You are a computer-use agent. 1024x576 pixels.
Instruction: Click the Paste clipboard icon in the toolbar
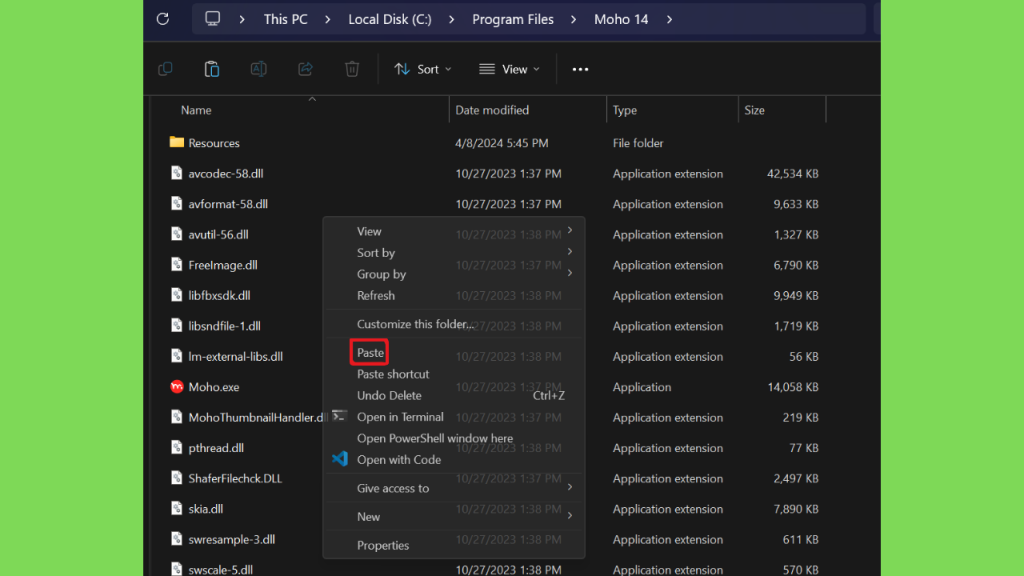pos(212,69)
